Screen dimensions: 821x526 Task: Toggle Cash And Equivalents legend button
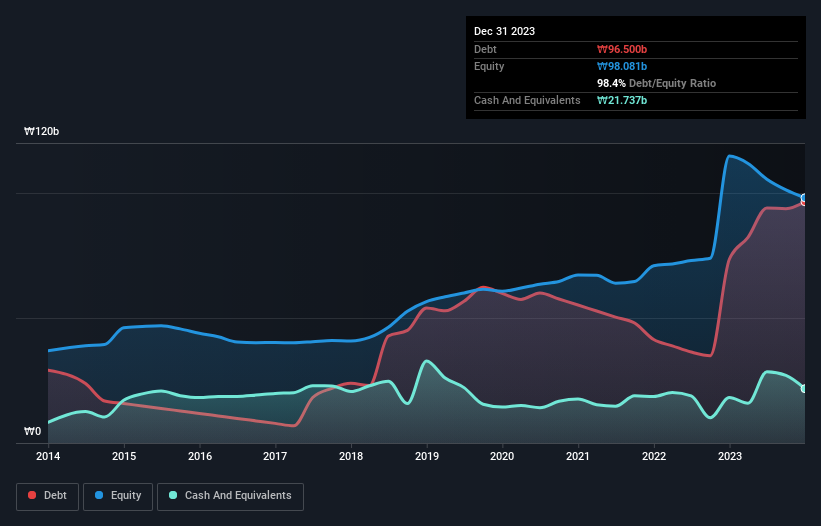(230, 496)
